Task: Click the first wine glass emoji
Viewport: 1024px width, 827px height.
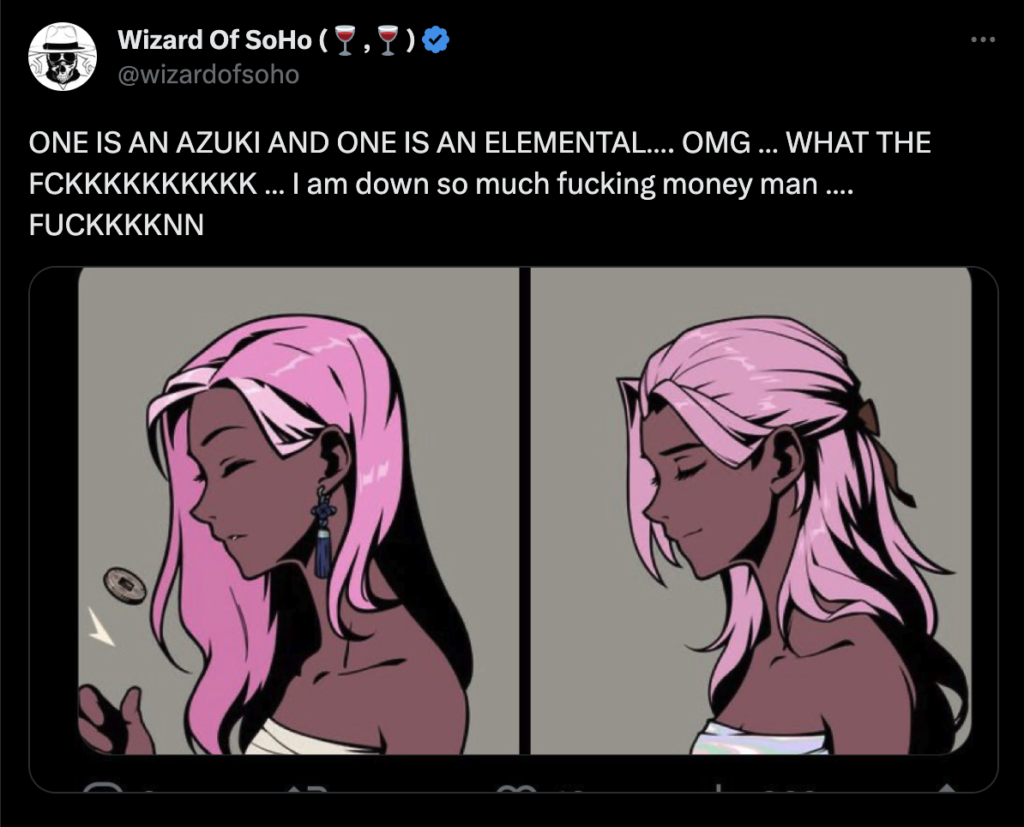Action: [x=345, y=41]
